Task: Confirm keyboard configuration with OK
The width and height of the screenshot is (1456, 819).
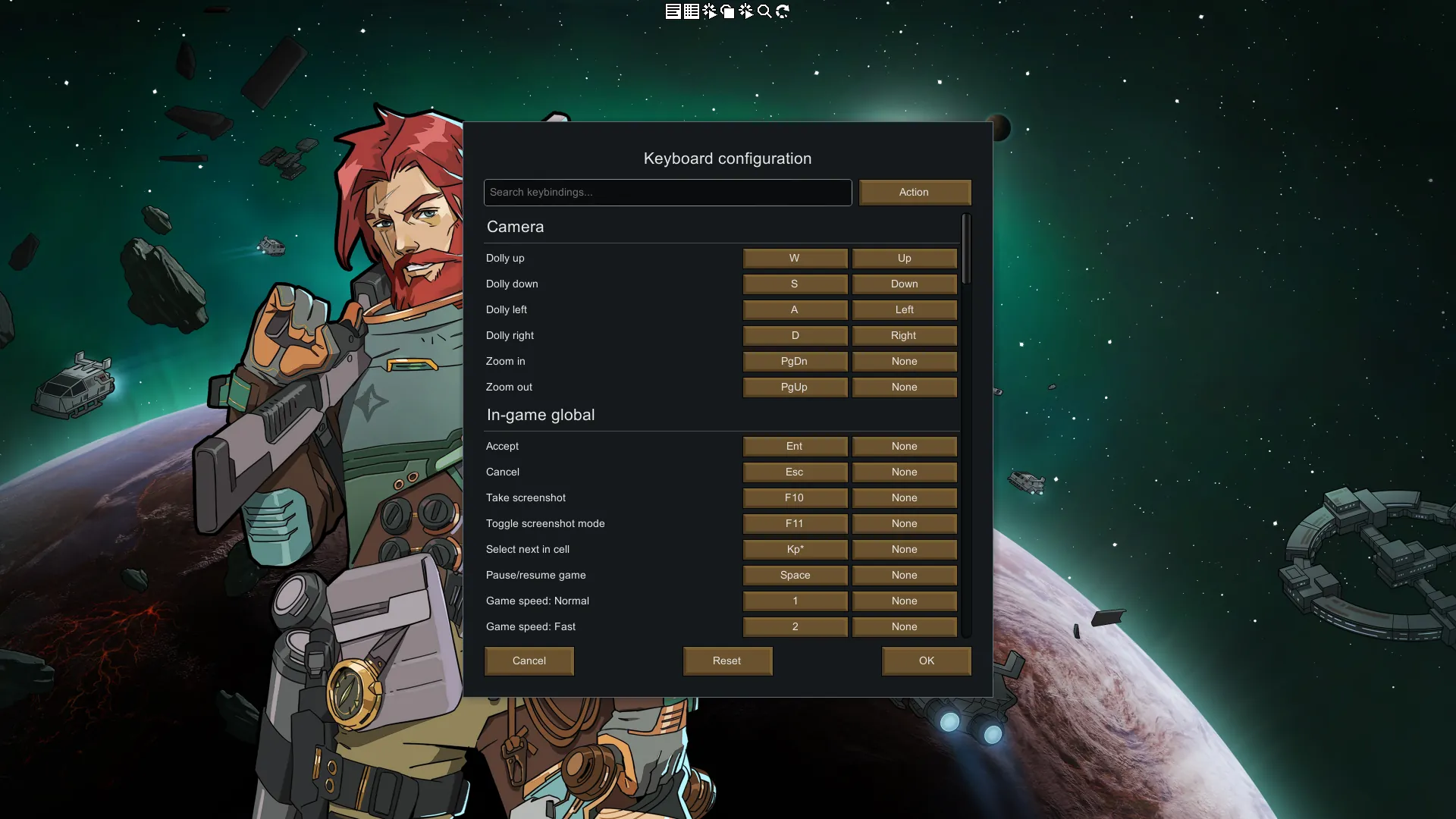Action: pyautogui.click(x=926, y=661)
